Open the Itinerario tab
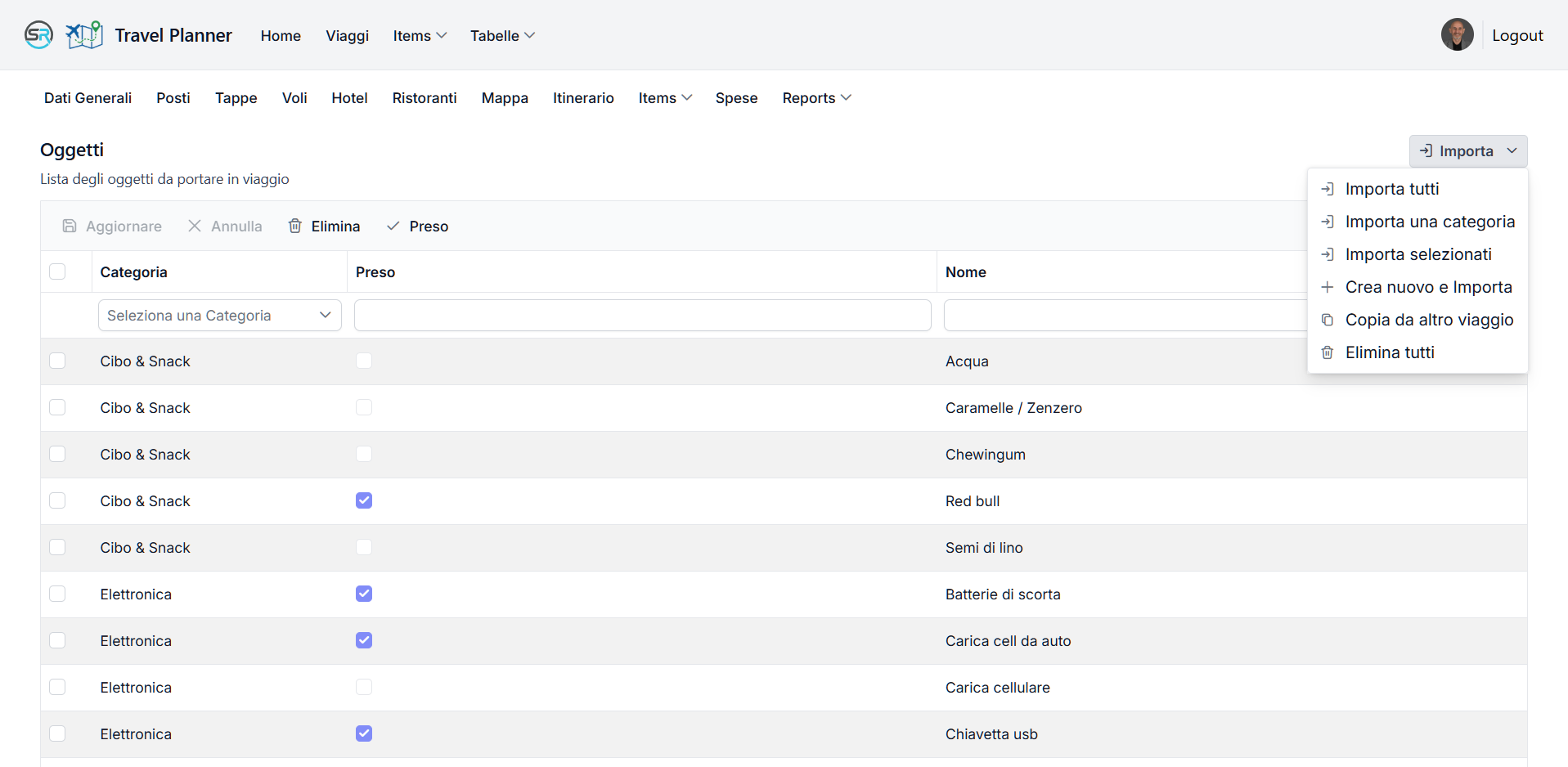 pyautogui.click(x=583, y=98)
